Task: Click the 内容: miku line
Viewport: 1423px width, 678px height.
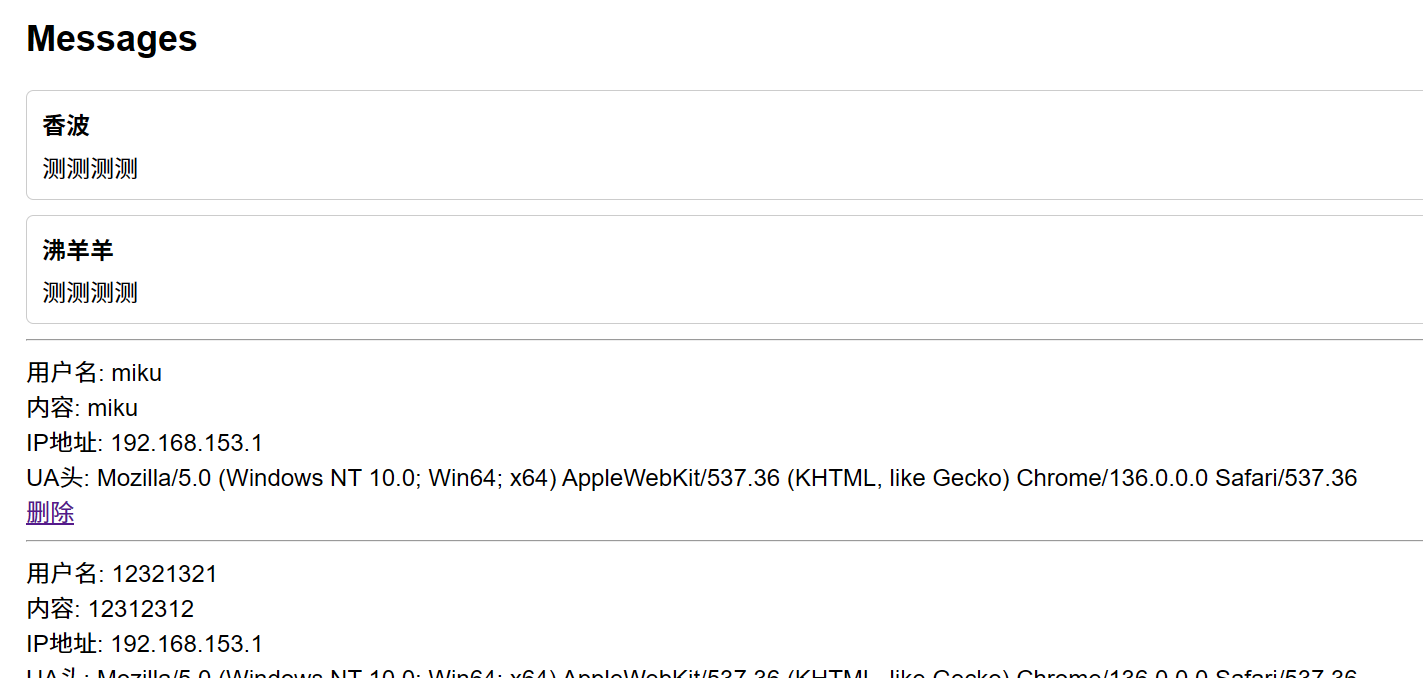Action: pyautogui.click(x=82, y=408)
